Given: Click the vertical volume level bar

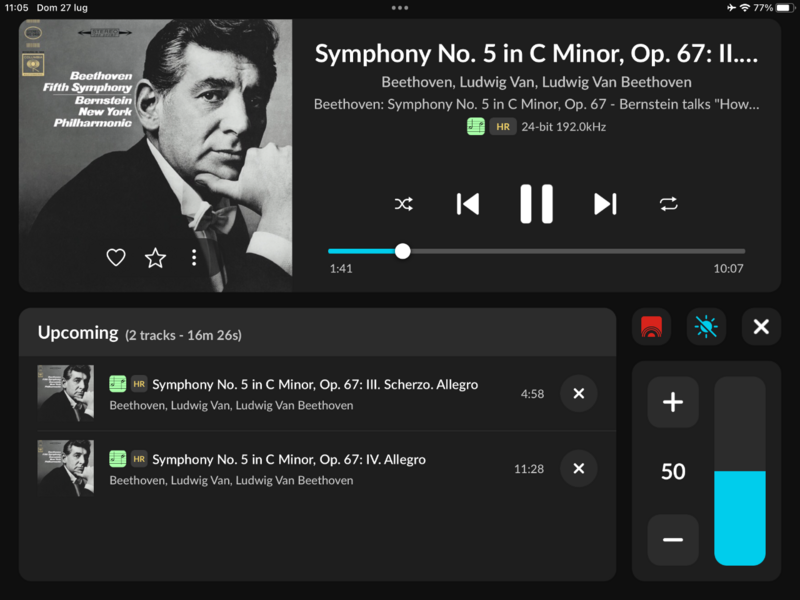Looking at the screenshot, I should tap(739, 471).
